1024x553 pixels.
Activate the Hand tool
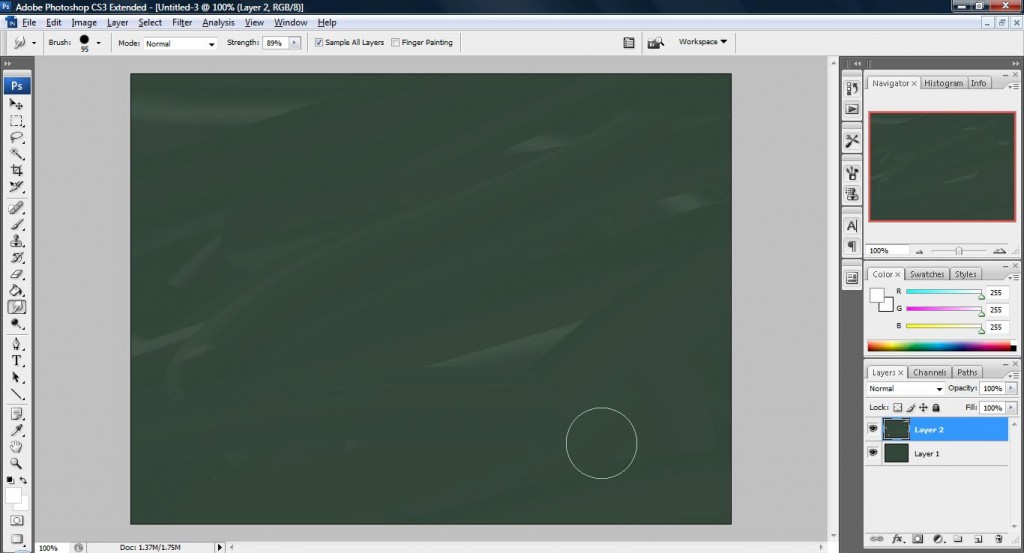point(17,447)
